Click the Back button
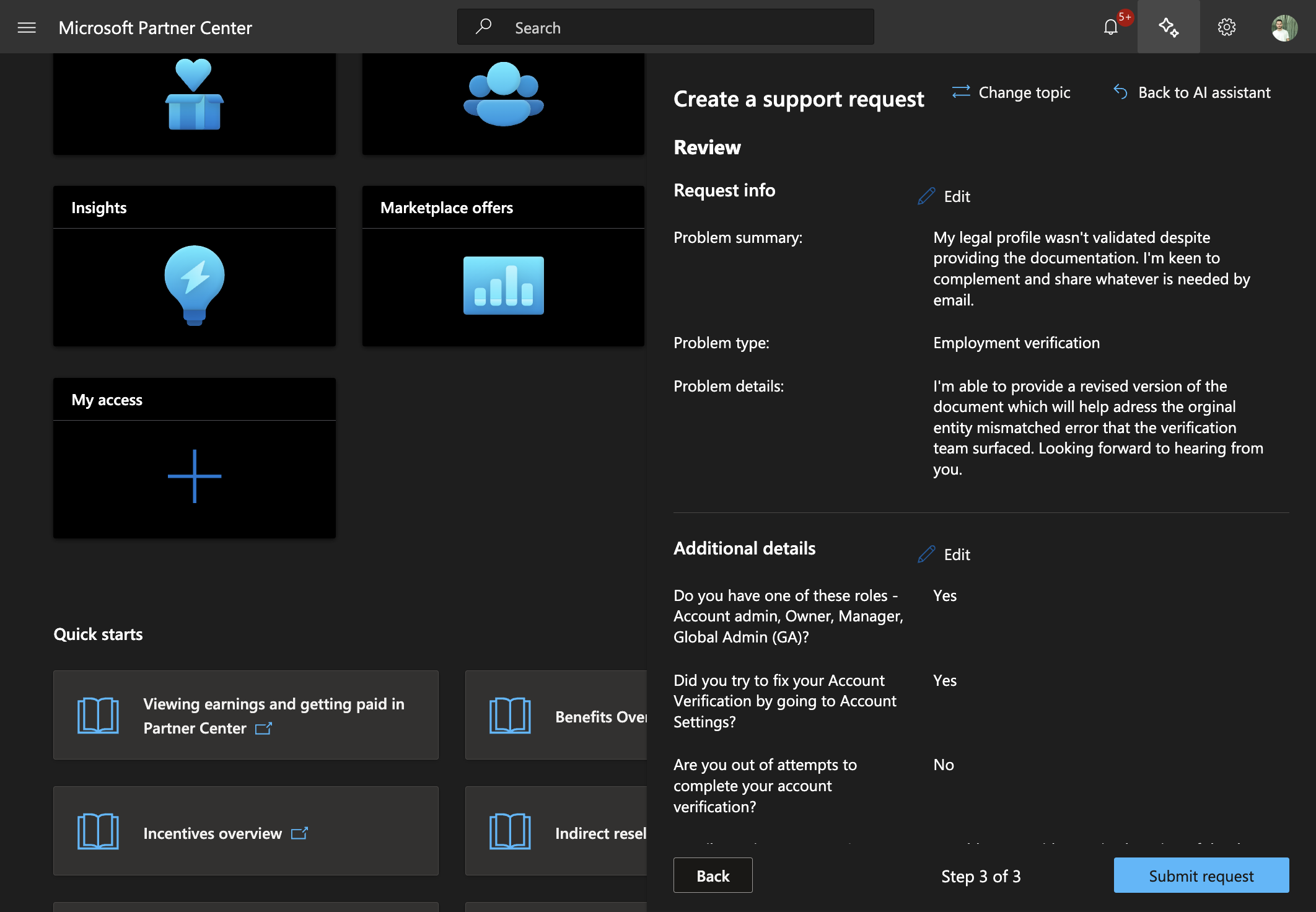The height and width of the screenshot is (912, 1316). click(x=713, y=875)
